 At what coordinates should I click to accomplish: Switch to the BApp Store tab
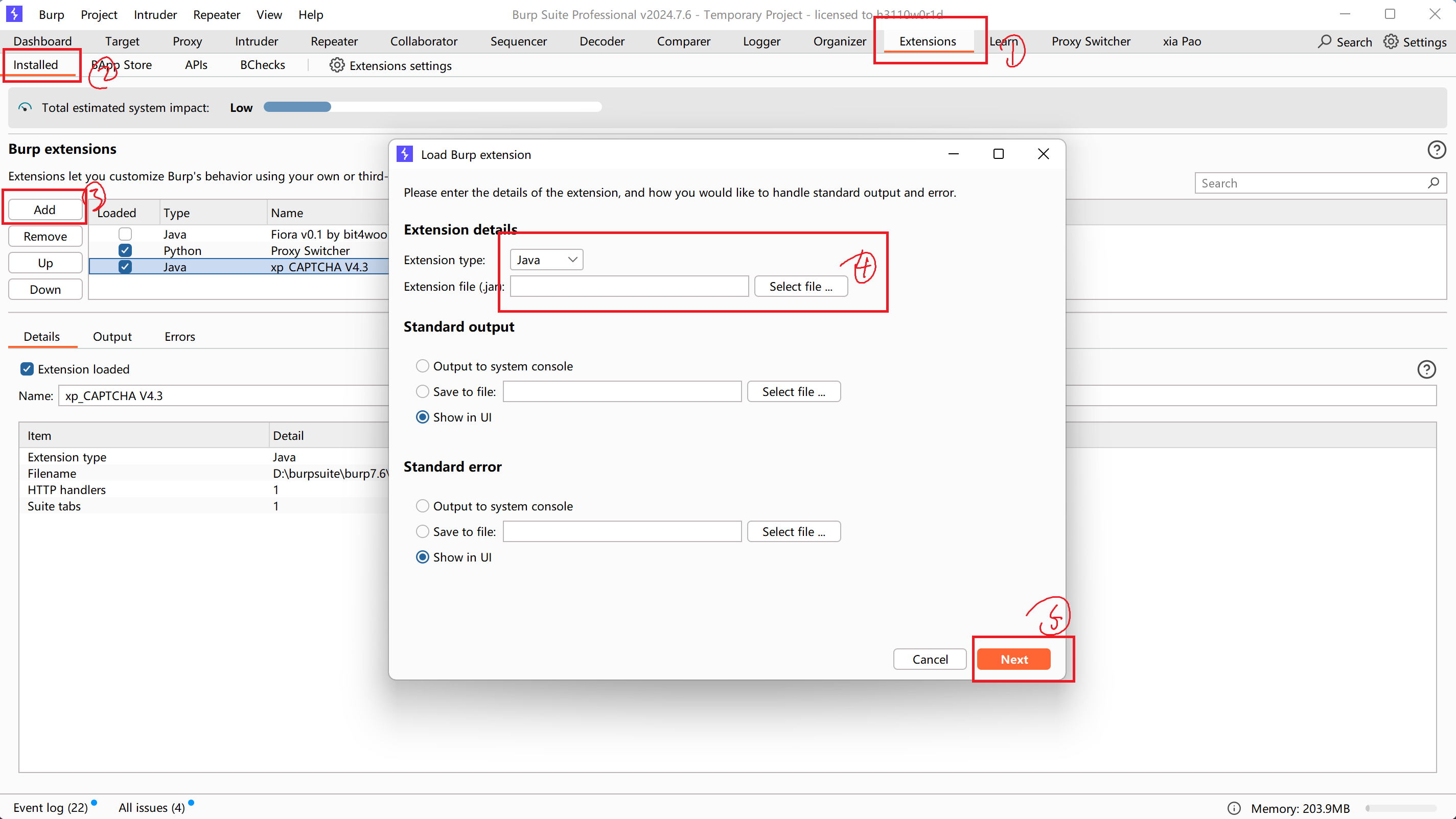122,65
